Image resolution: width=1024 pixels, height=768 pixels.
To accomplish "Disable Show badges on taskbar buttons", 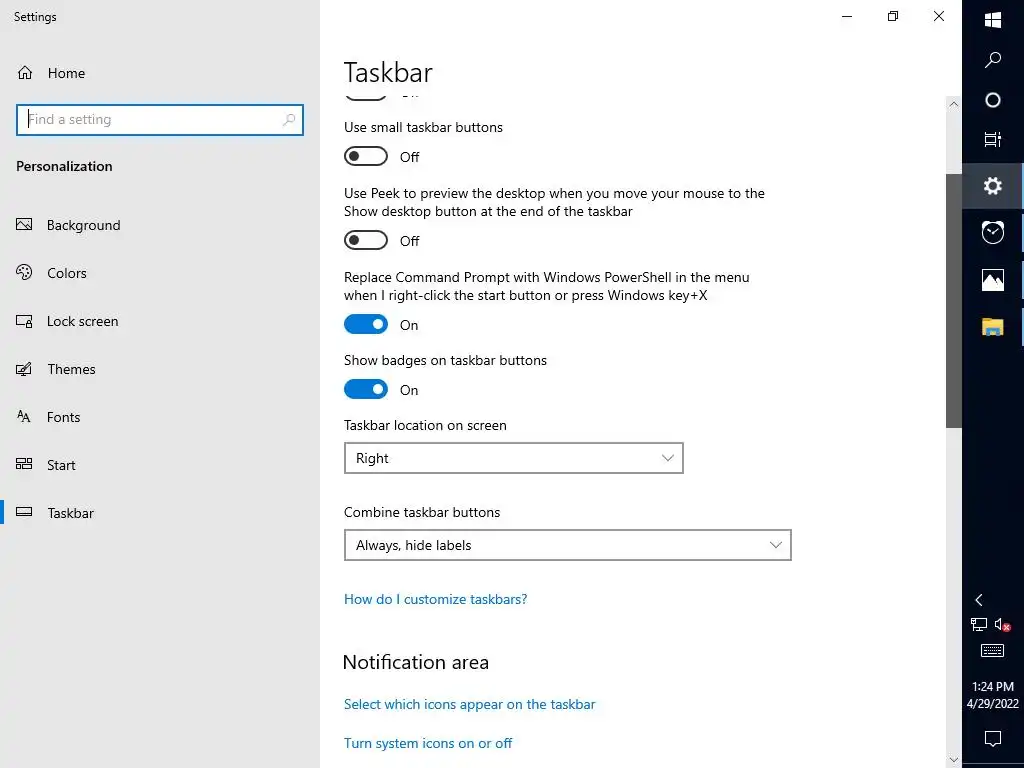I will pos(366,390).
